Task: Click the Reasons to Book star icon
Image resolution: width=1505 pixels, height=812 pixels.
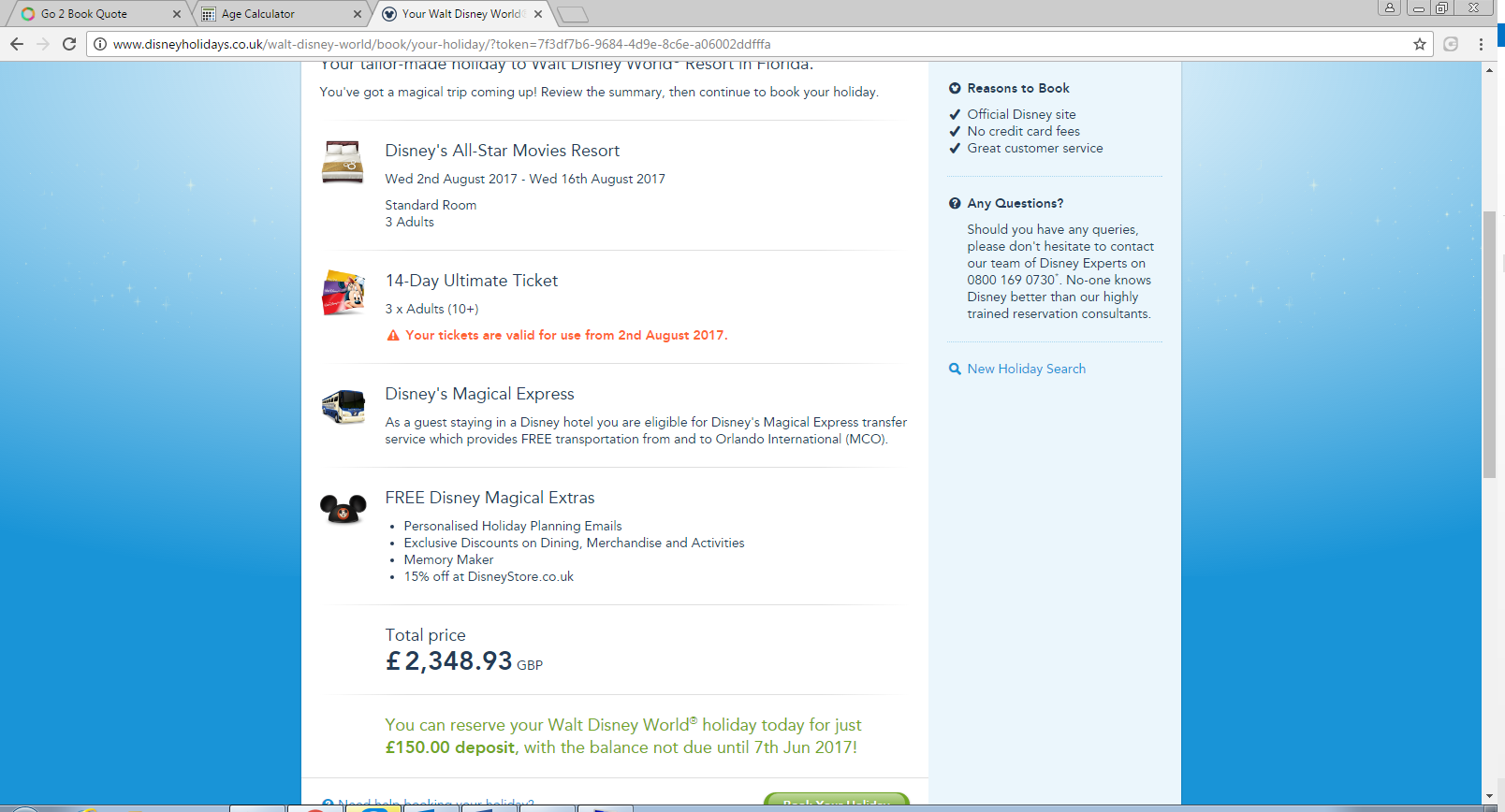Action: (x=955, y=88)
